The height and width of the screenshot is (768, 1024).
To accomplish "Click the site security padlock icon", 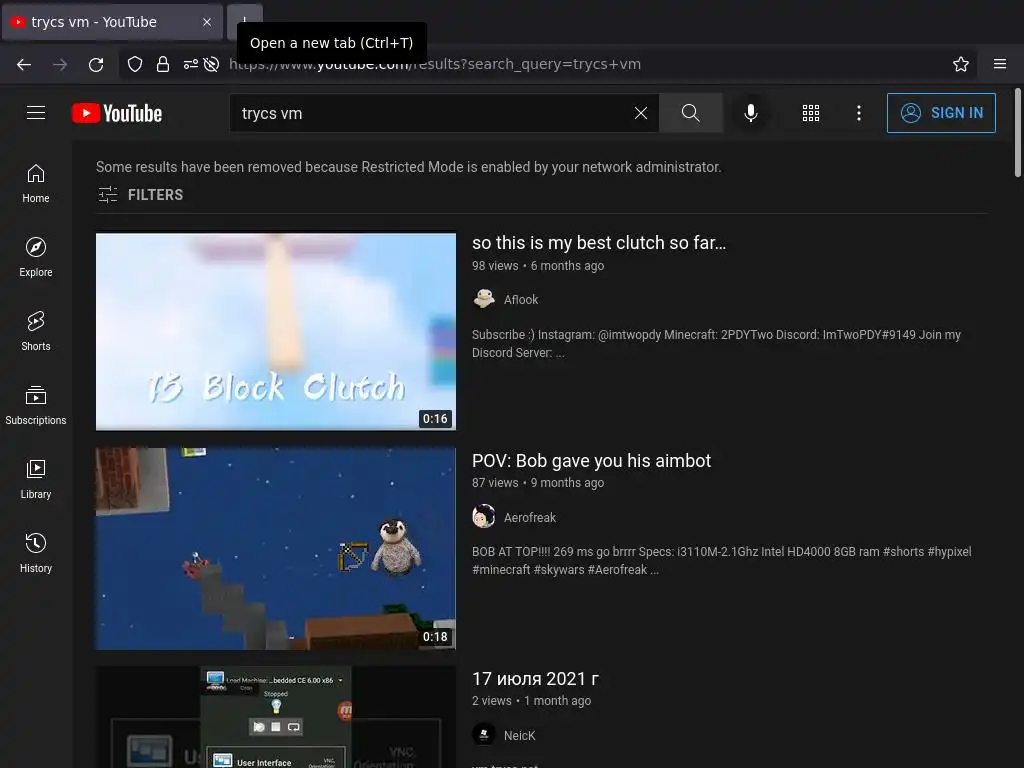I will click(163, 64).
